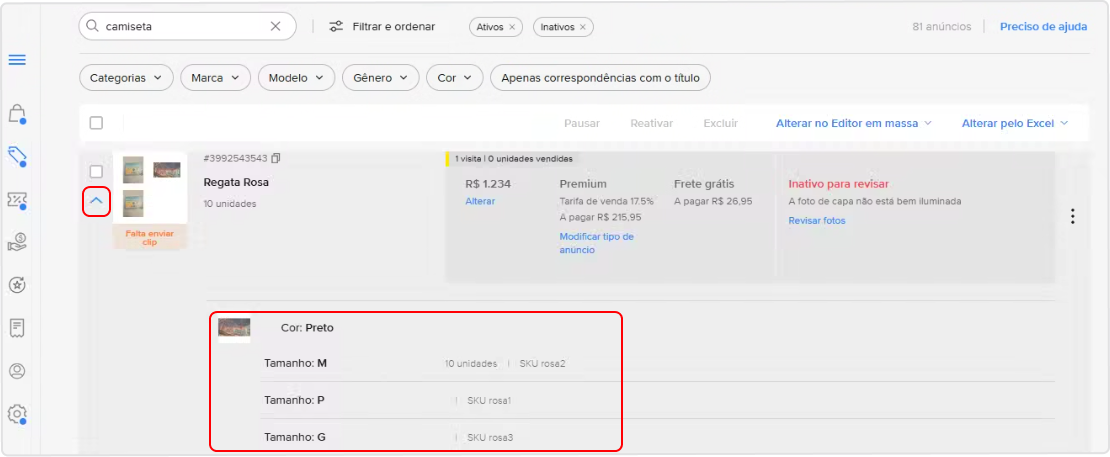Click the Falta enviar clip label
Screen dimensions: 1110x457
(x=149, y=237)
